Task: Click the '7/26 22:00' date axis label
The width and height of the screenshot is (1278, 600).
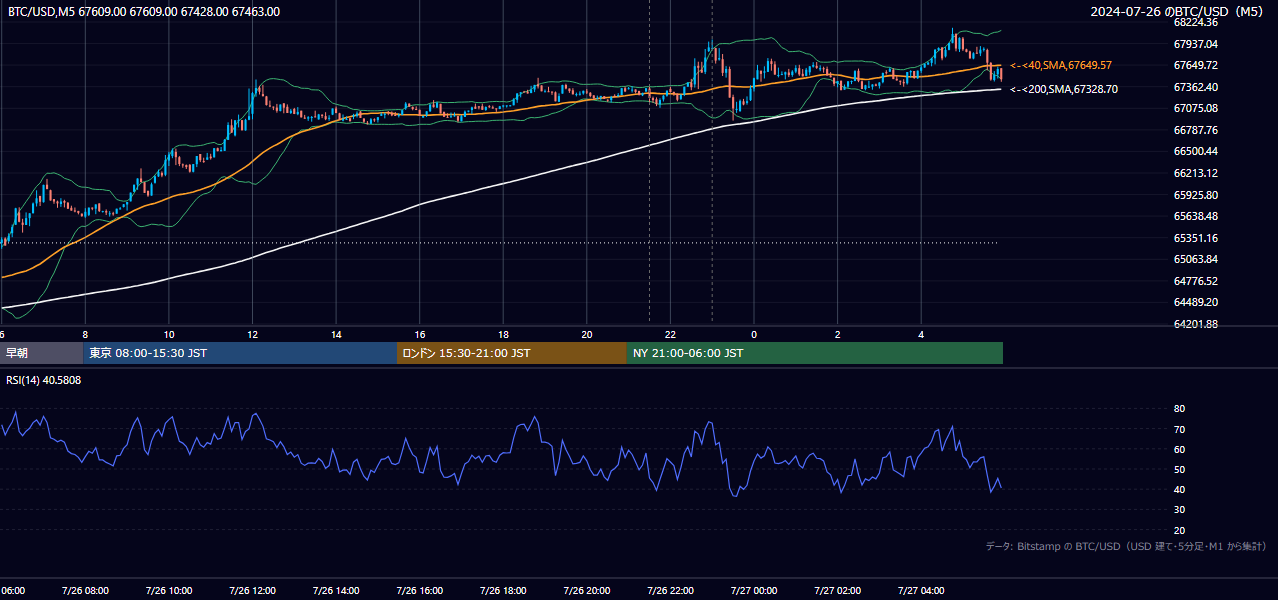Action: point(670,591)
